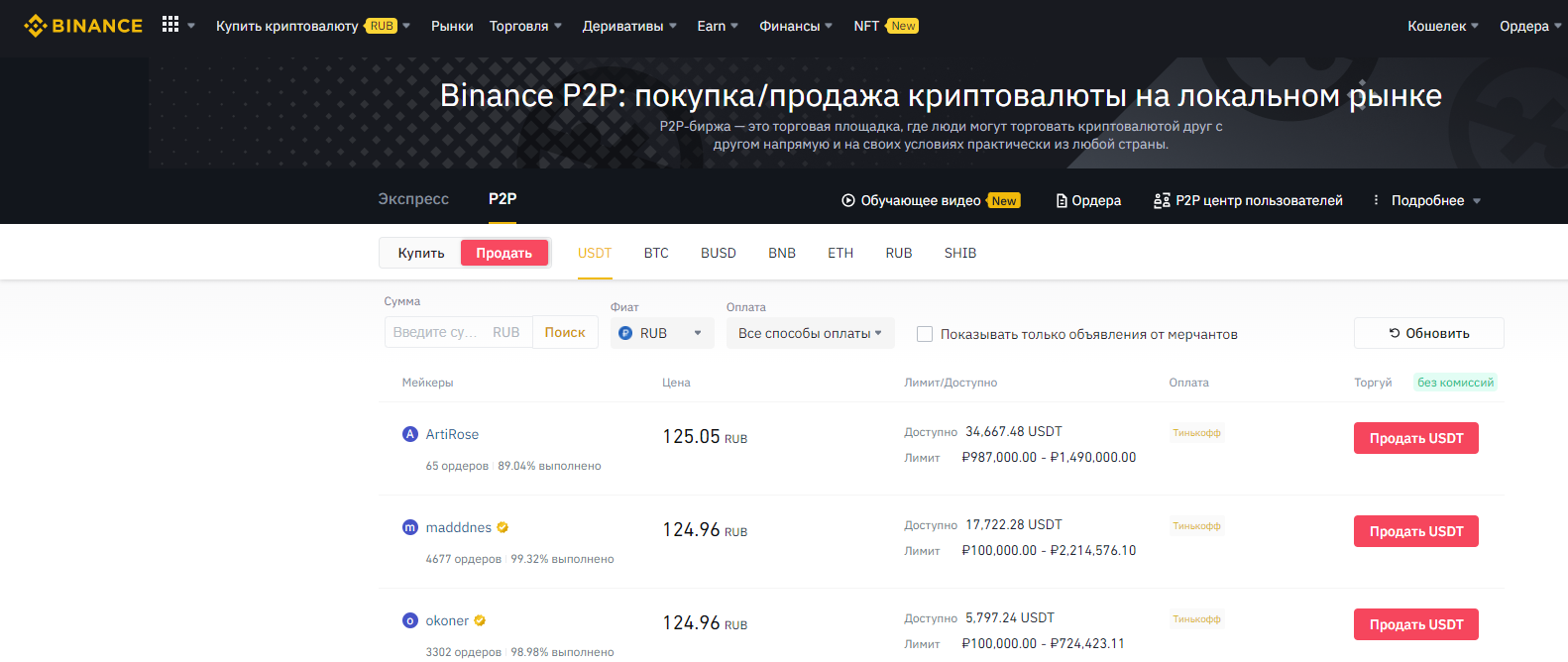The height and width of the screenshot is (662, 1568).
Task: Click the RUB badge near Купить криптовалюту
Action: coord(382,26)
